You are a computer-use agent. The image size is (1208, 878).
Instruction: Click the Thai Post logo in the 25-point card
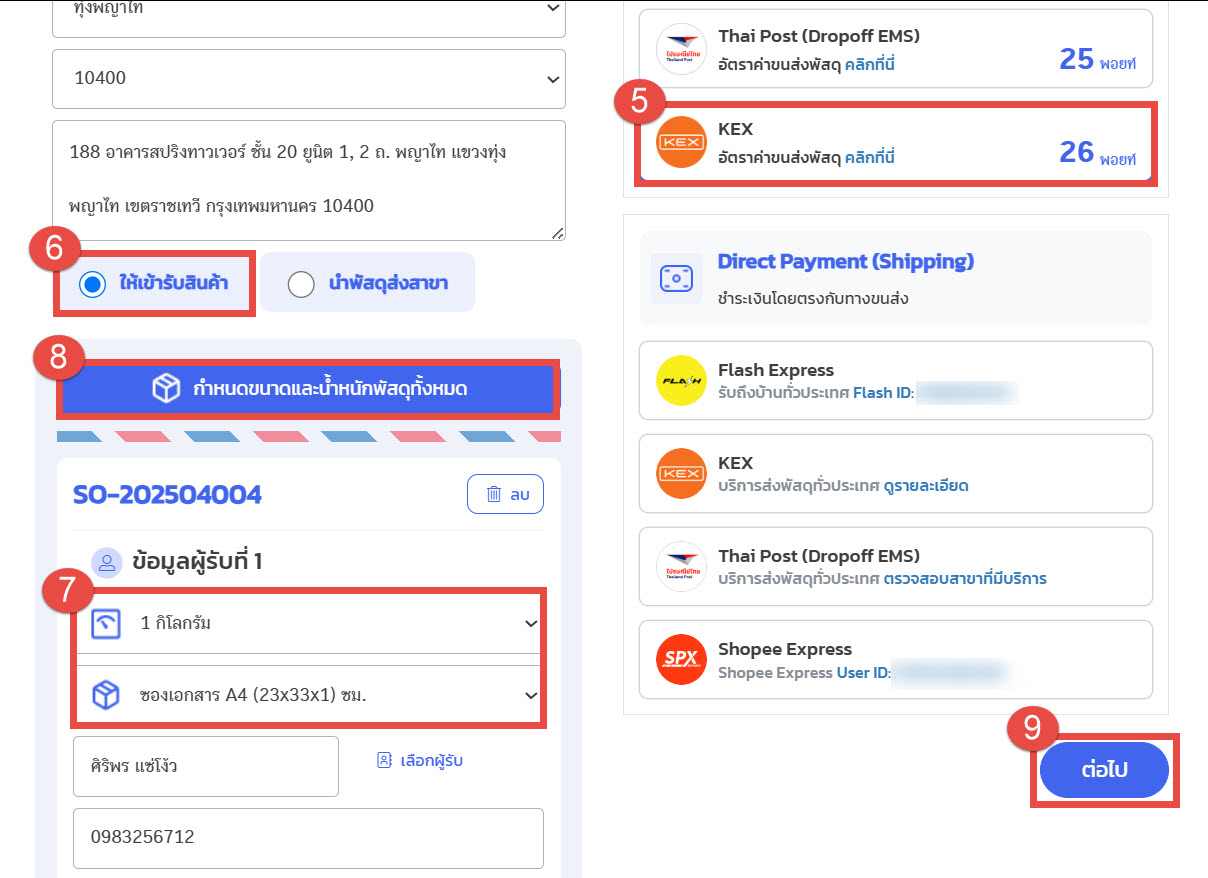tap(681, 50)
